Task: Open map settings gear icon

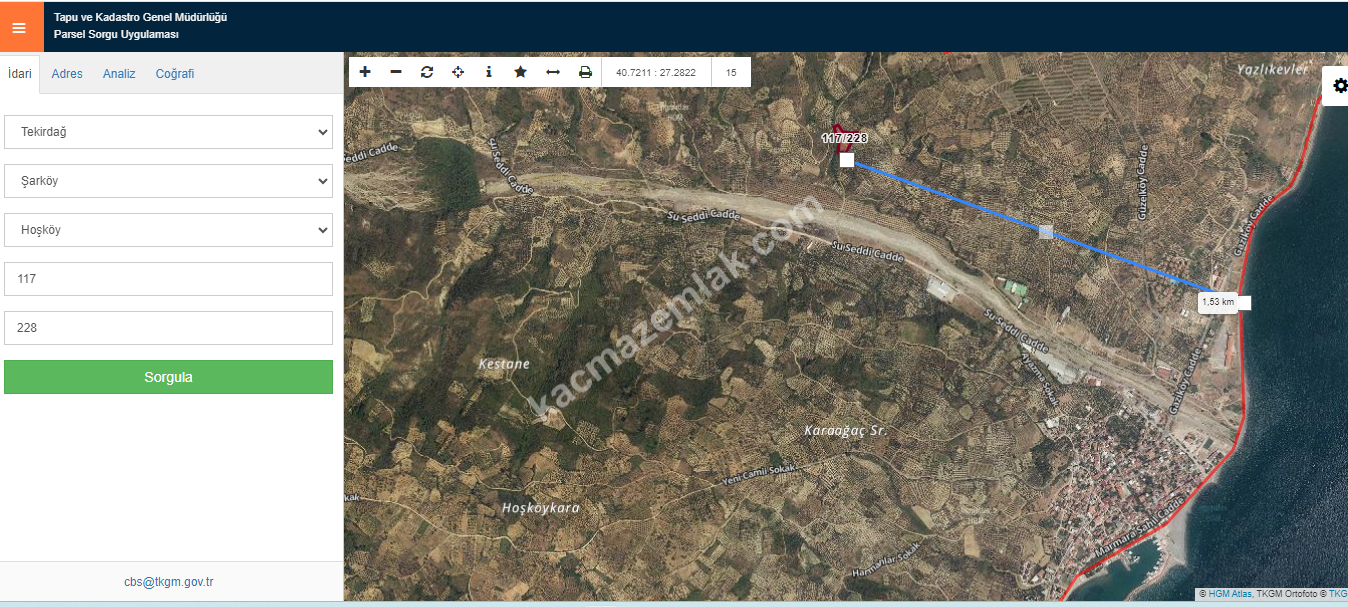Action: pos(1339,86)
